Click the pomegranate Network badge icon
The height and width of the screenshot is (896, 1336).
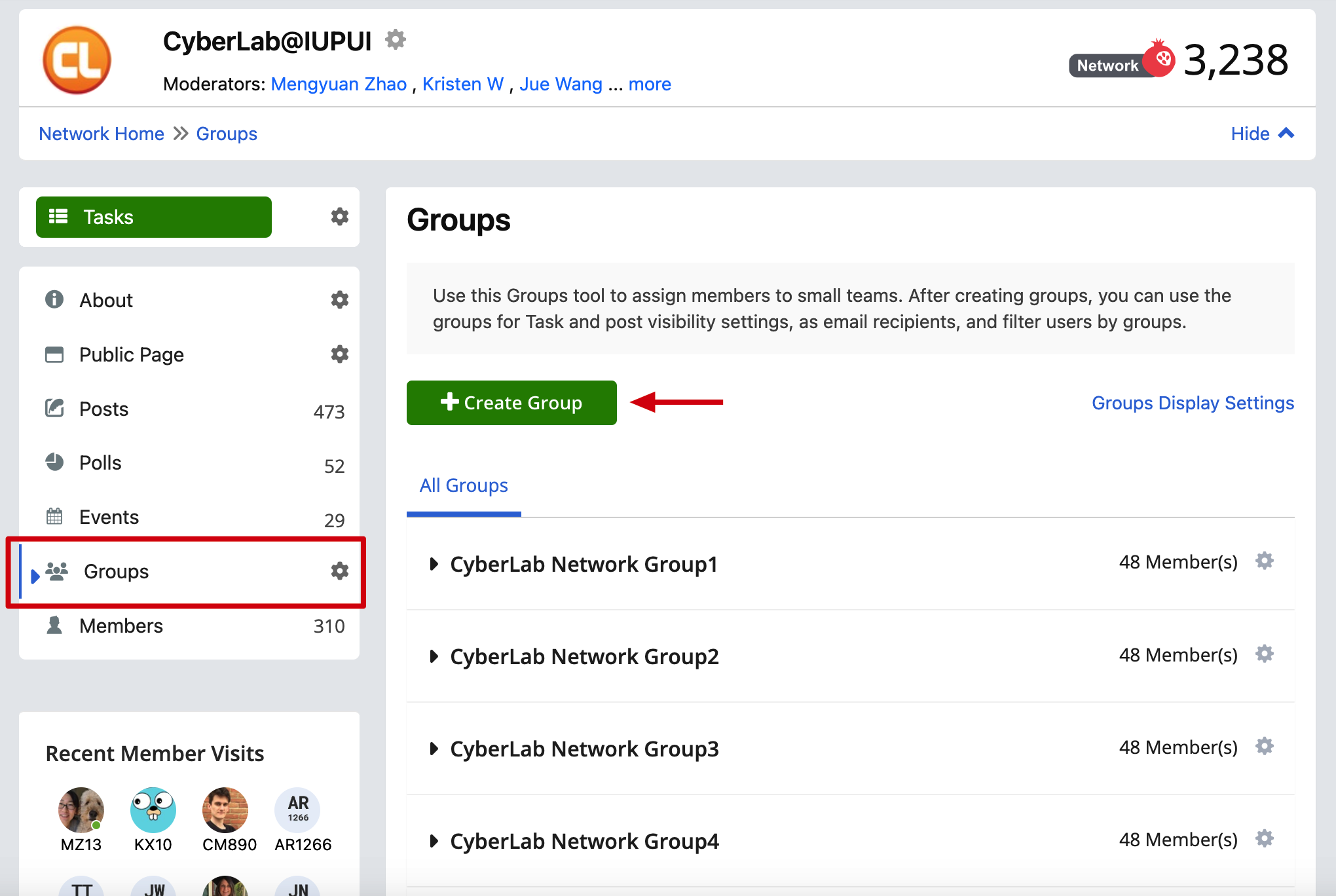coord(1159,58)
